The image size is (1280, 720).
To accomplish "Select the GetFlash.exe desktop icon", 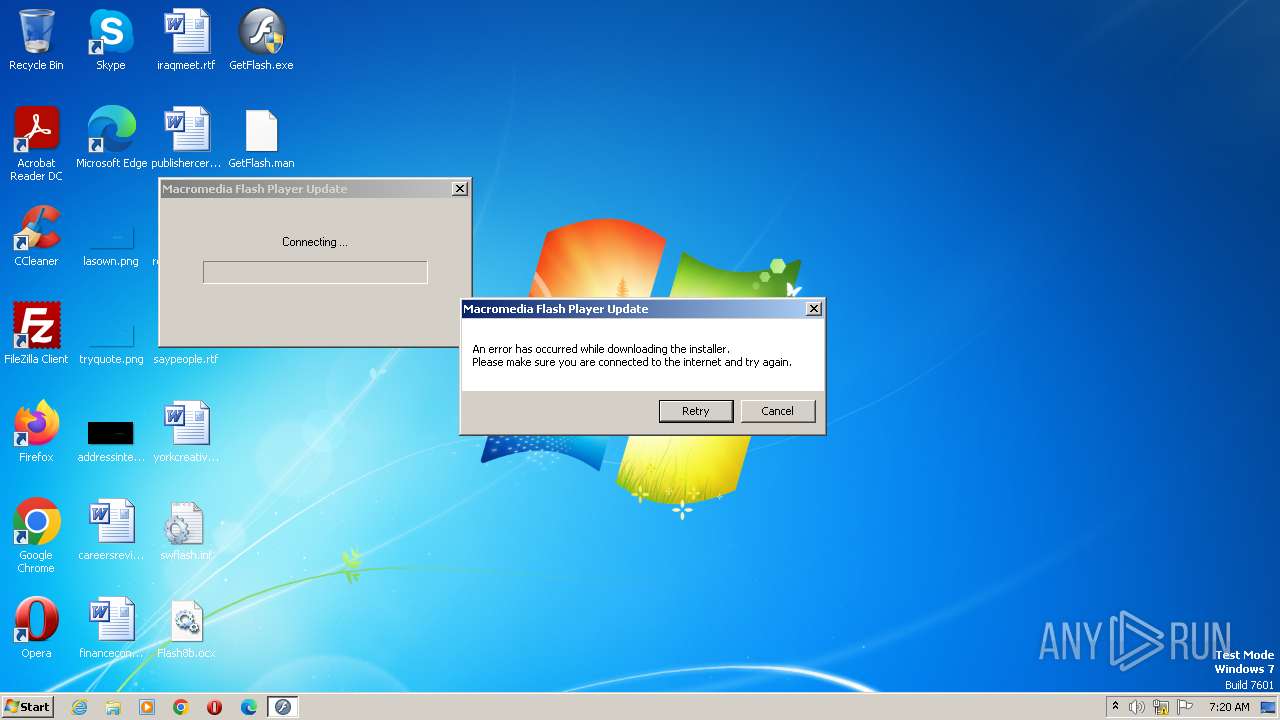I will click(261, 40).
